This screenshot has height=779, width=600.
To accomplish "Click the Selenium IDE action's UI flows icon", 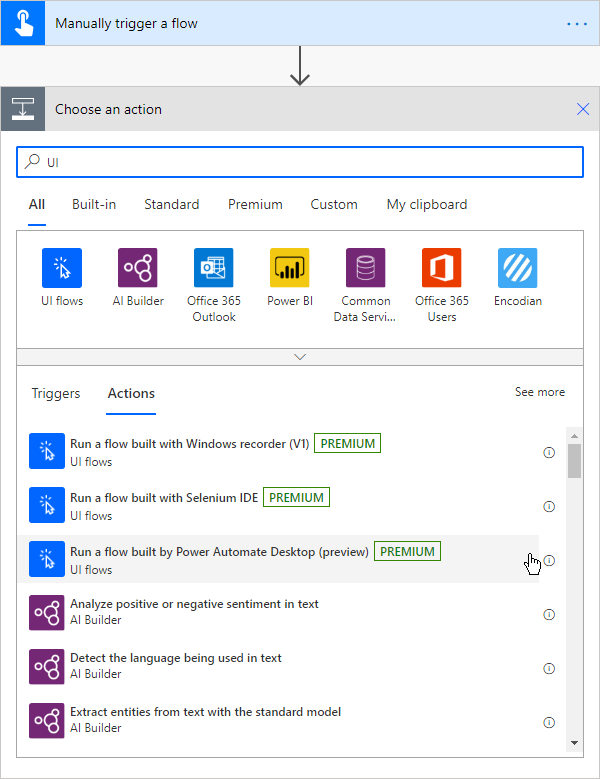I will point(47,505).
